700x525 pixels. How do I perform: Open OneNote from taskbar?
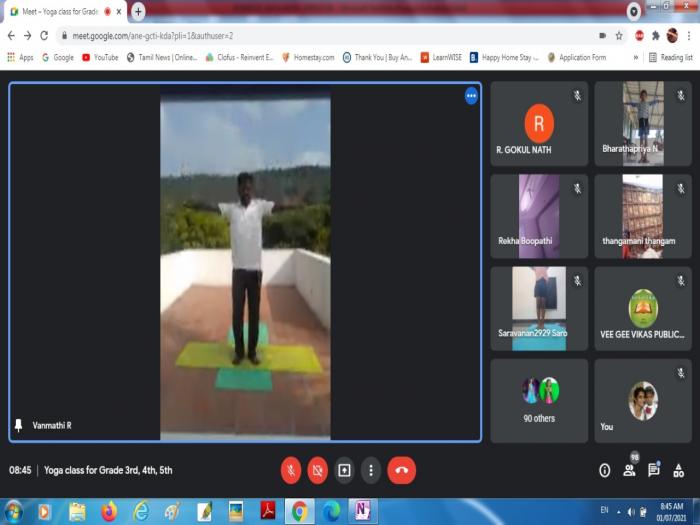pos(362,512)
